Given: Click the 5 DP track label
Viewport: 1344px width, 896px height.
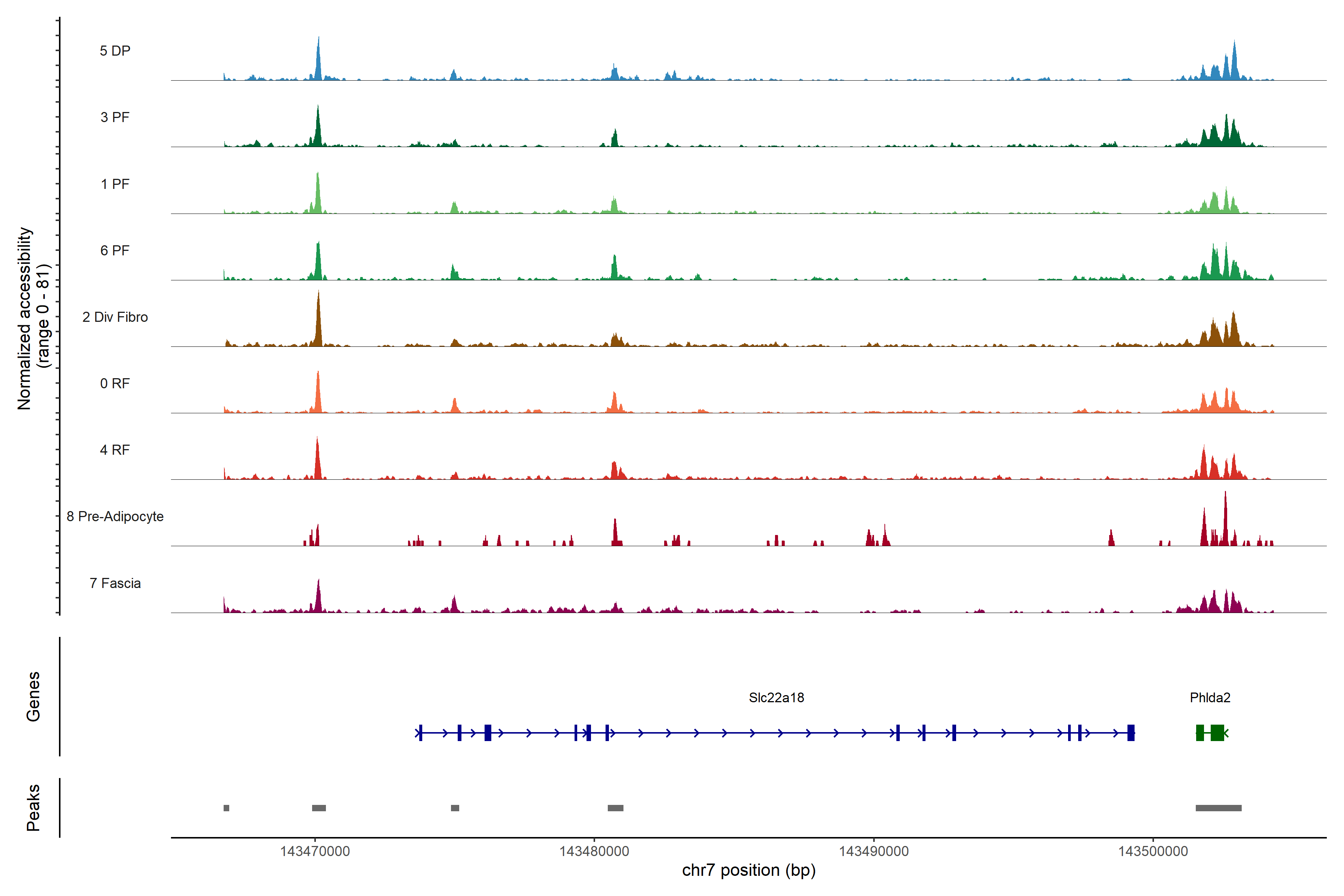Looking at the screenshot, I should pos(115,51).
